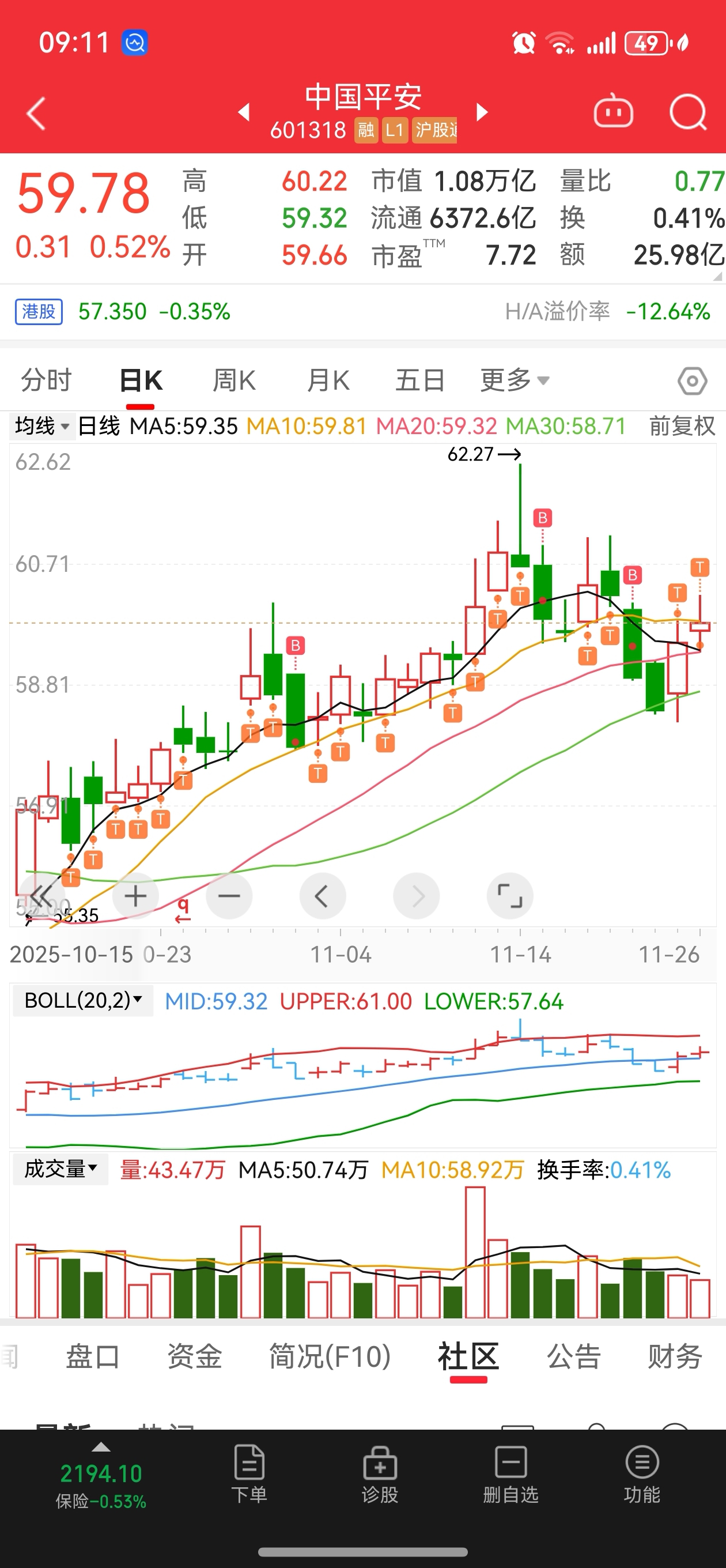
Task: Jump to earliest data with double-left arrows
Action: pyautogui.click(x=41, y=895)
